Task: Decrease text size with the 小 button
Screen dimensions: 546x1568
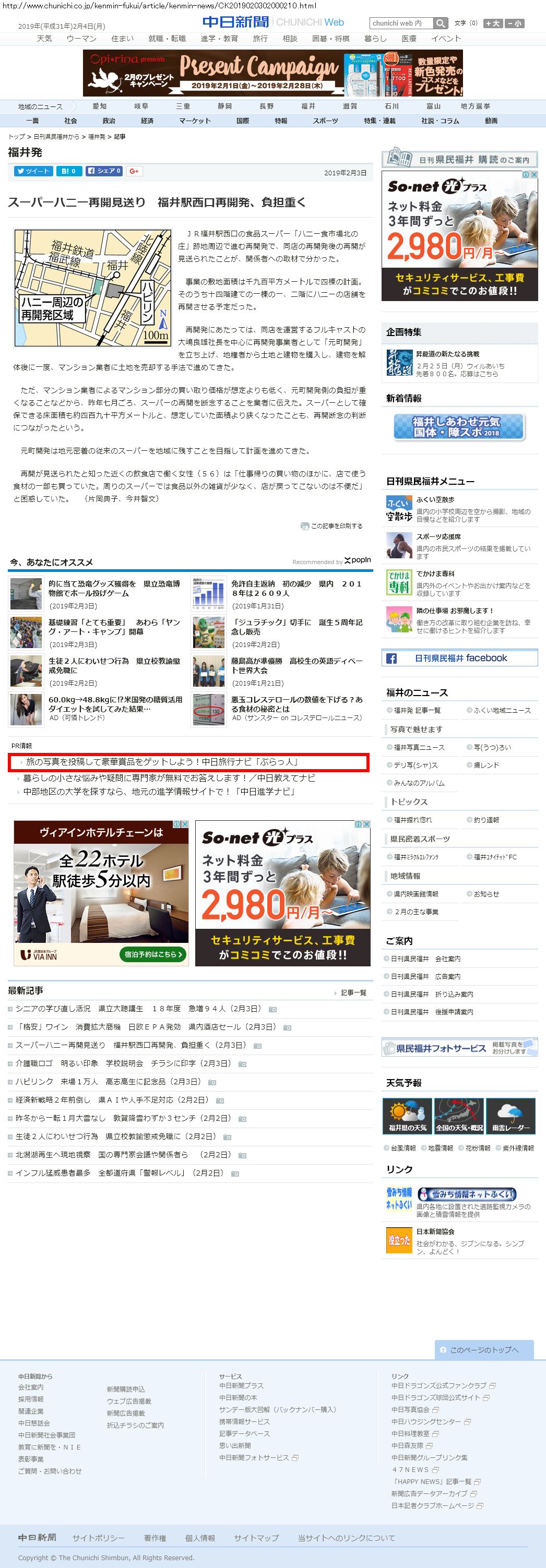Action: (514, 23)
